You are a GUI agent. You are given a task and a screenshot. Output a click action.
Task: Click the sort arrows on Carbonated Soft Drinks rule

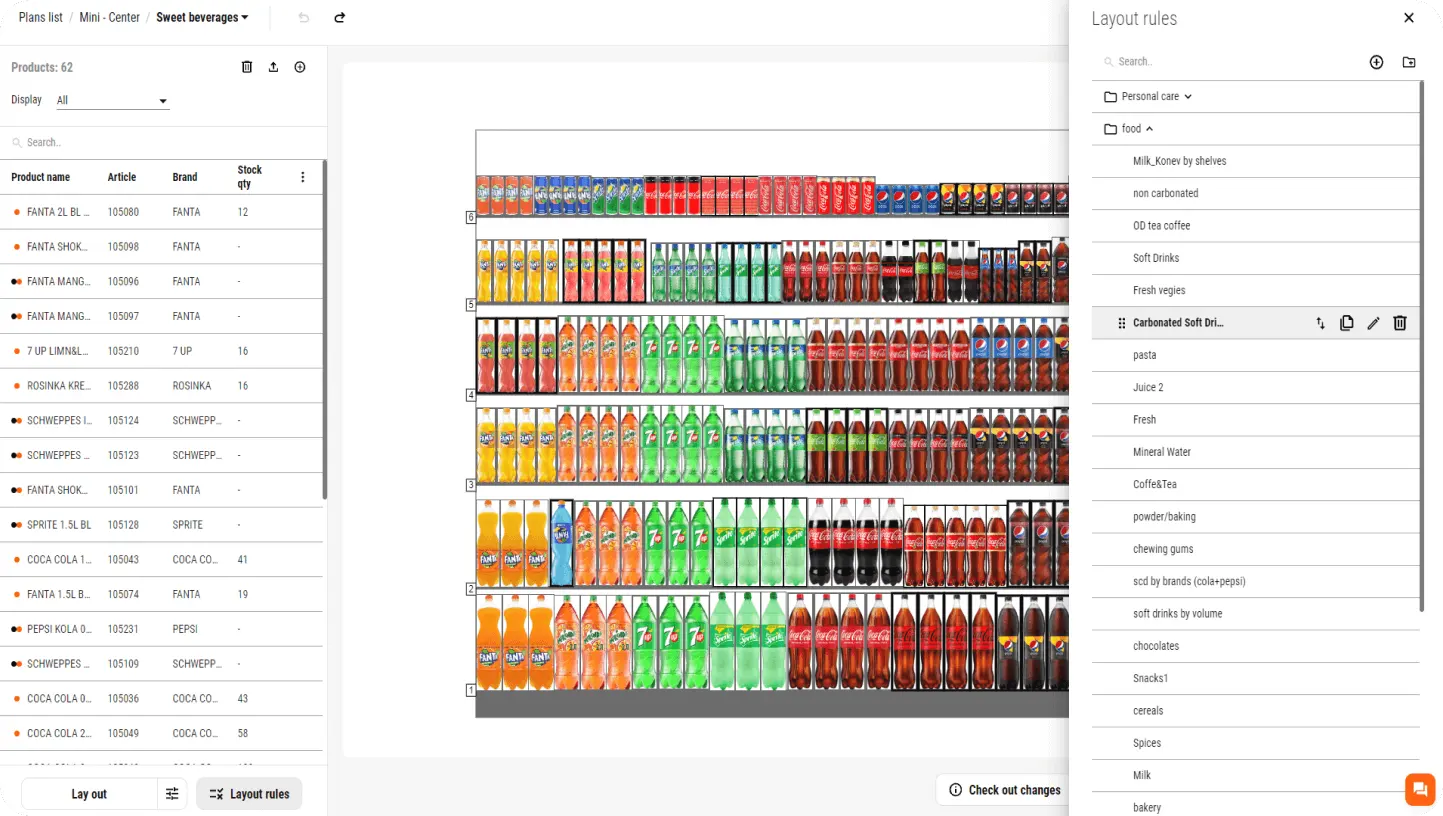(1320, 323)
